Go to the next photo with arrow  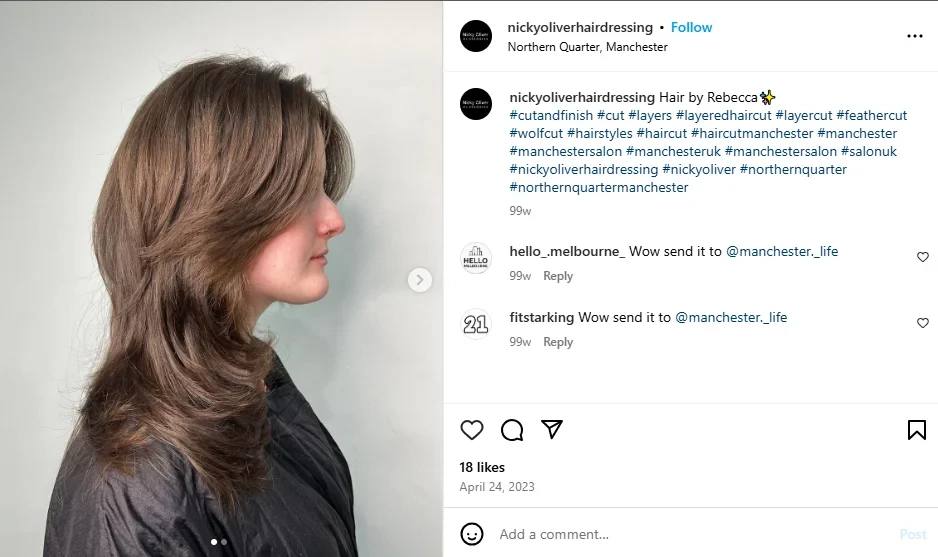[420, 280]
